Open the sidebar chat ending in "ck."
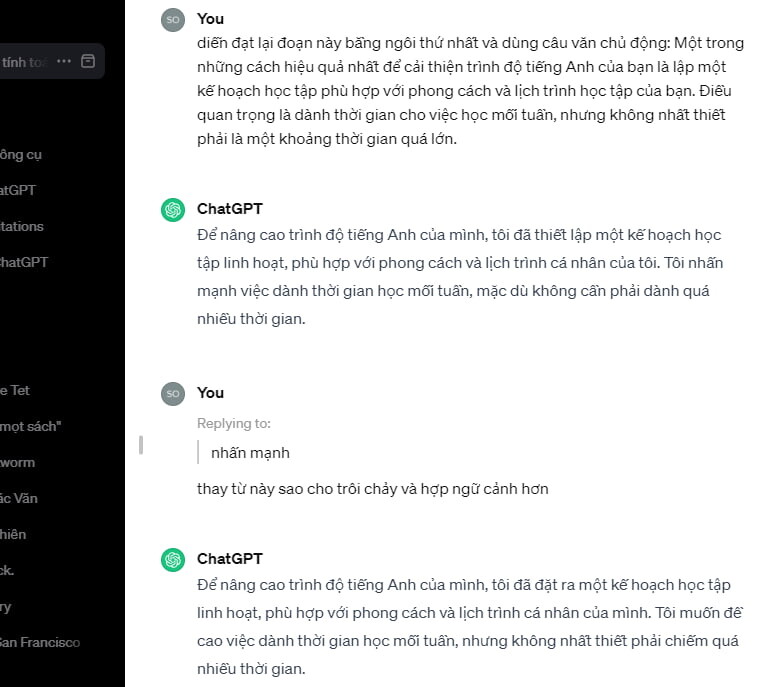This screenshot has height=687, width=765. pos(8,570)
